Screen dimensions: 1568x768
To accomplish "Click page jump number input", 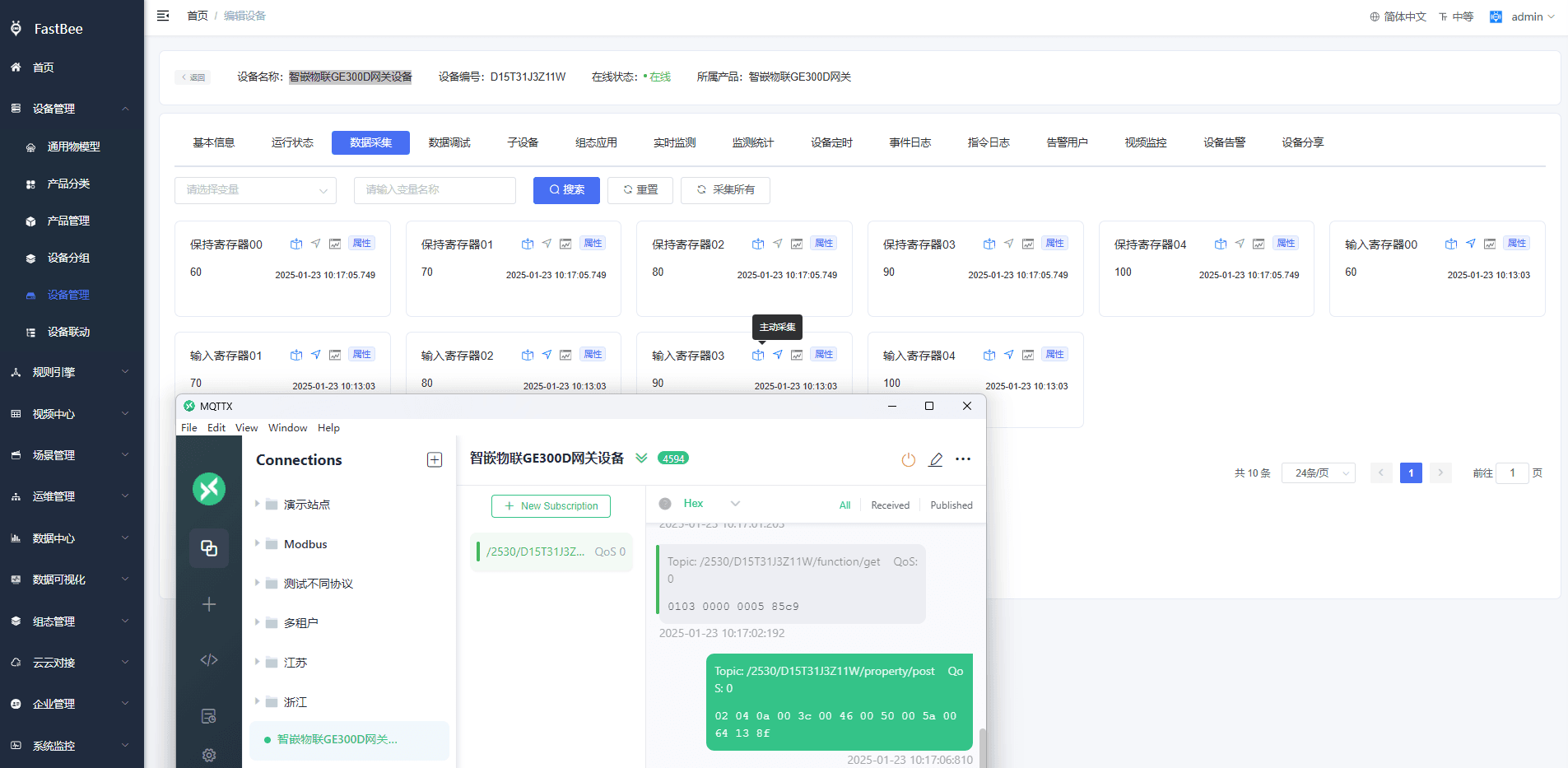I will [x=1512, y=473].
